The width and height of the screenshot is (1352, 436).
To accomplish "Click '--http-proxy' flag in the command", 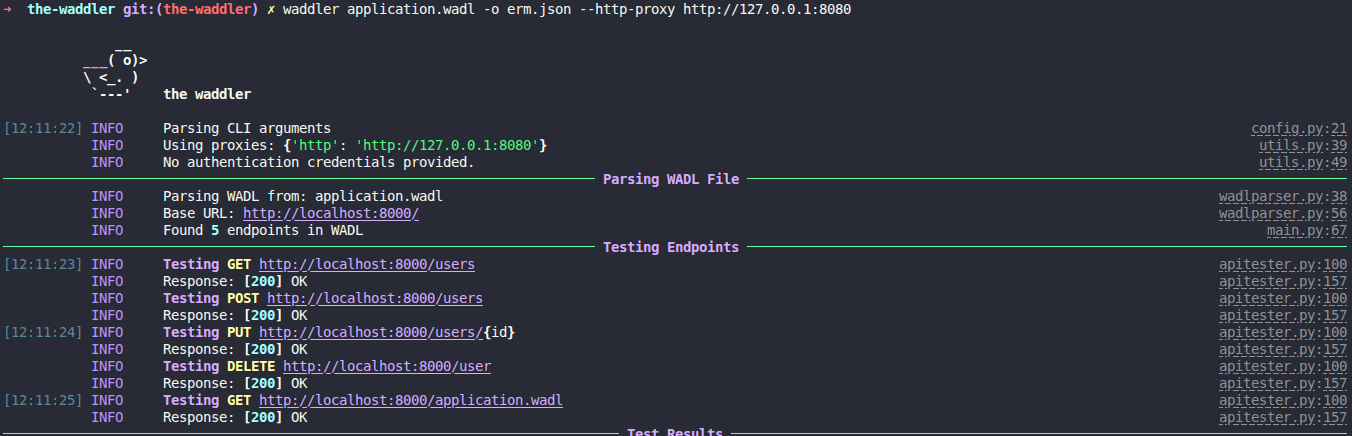I will click(627, 10).
